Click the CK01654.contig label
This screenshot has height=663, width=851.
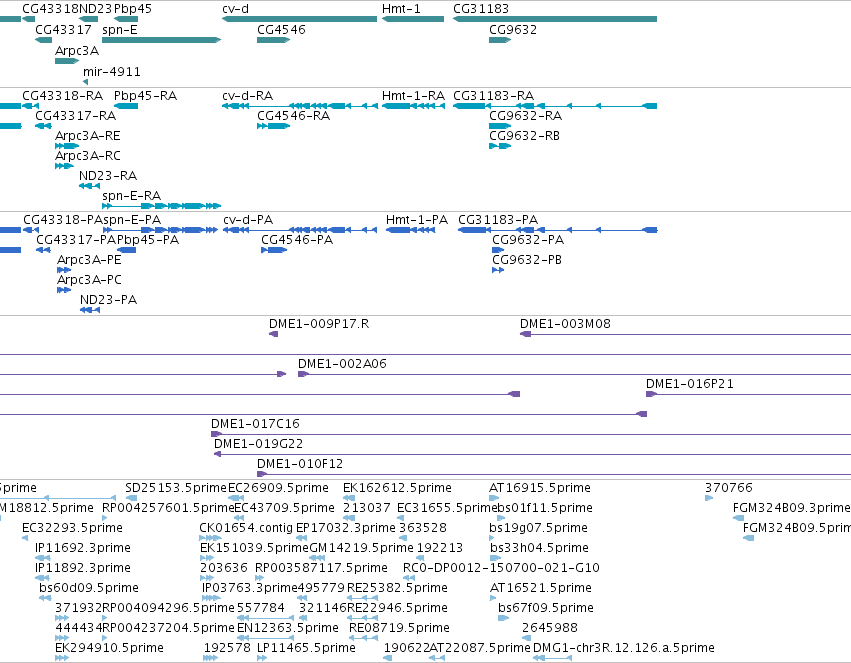tap(246, 528)
